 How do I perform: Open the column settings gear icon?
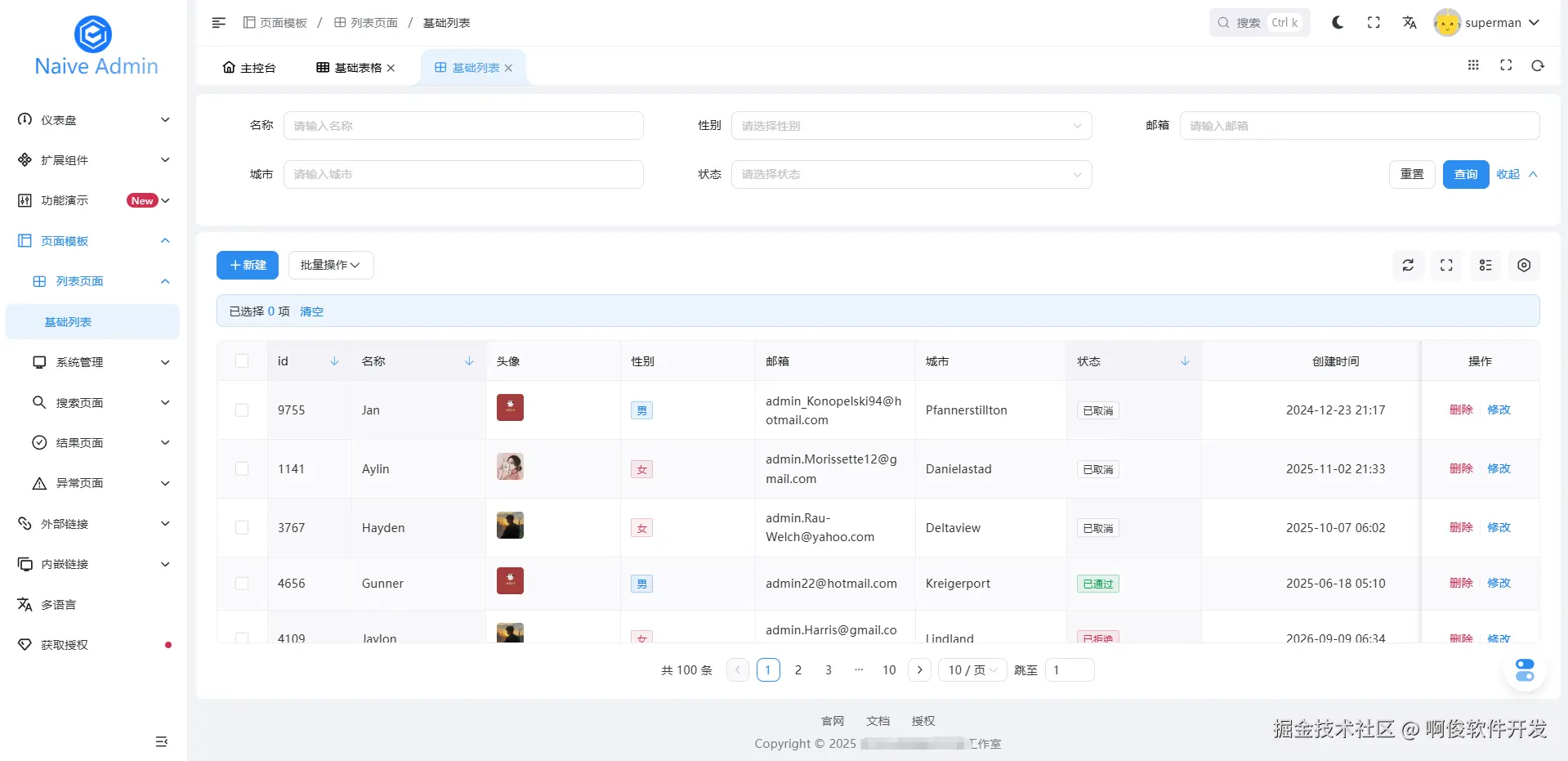coord(1523,265)
